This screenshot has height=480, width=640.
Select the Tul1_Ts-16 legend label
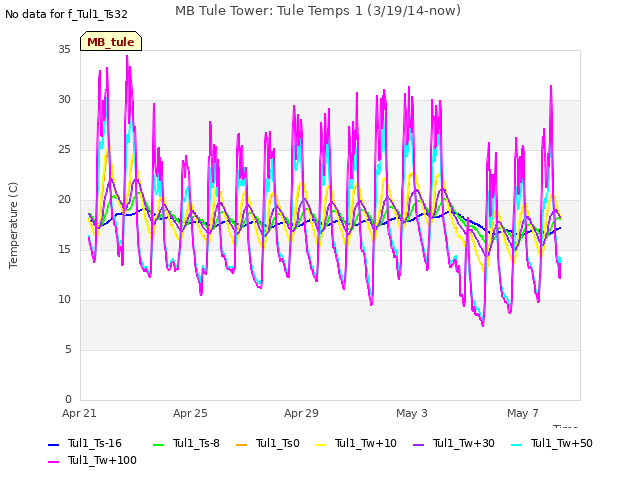point(95,443)
